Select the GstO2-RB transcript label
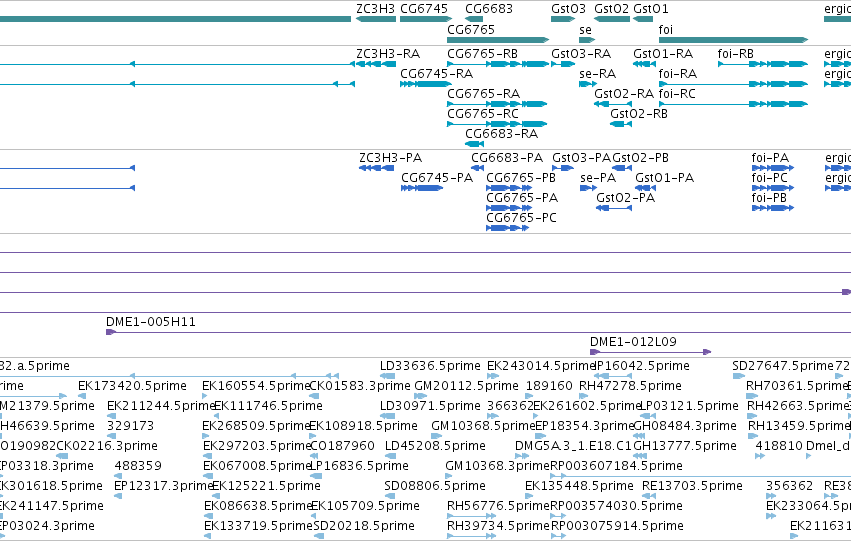The image size is (851, 541). pos(639,114)
